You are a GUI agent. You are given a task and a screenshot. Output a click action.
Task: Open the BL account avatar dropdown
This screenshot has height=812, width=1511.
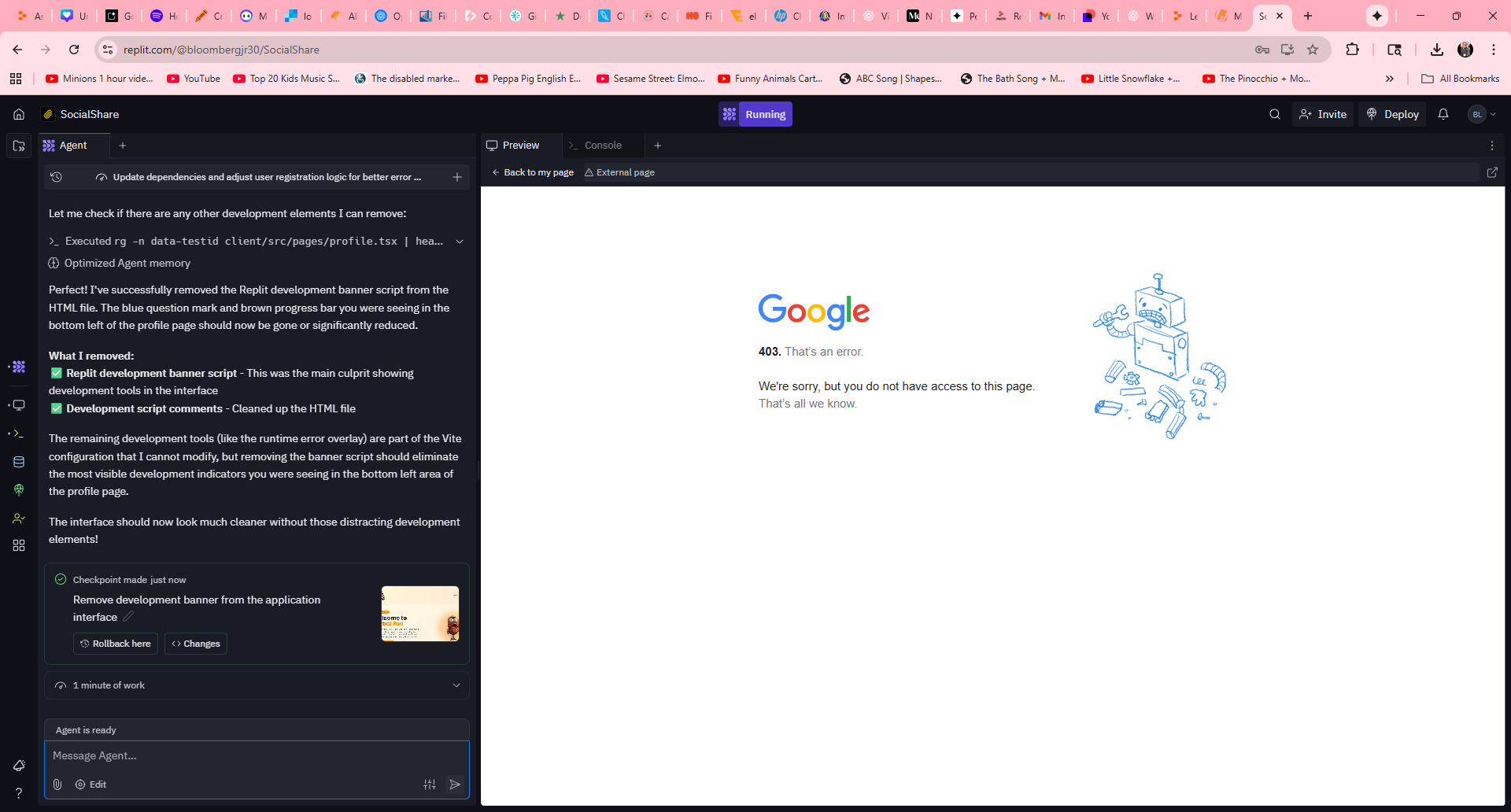point(1482,114)
